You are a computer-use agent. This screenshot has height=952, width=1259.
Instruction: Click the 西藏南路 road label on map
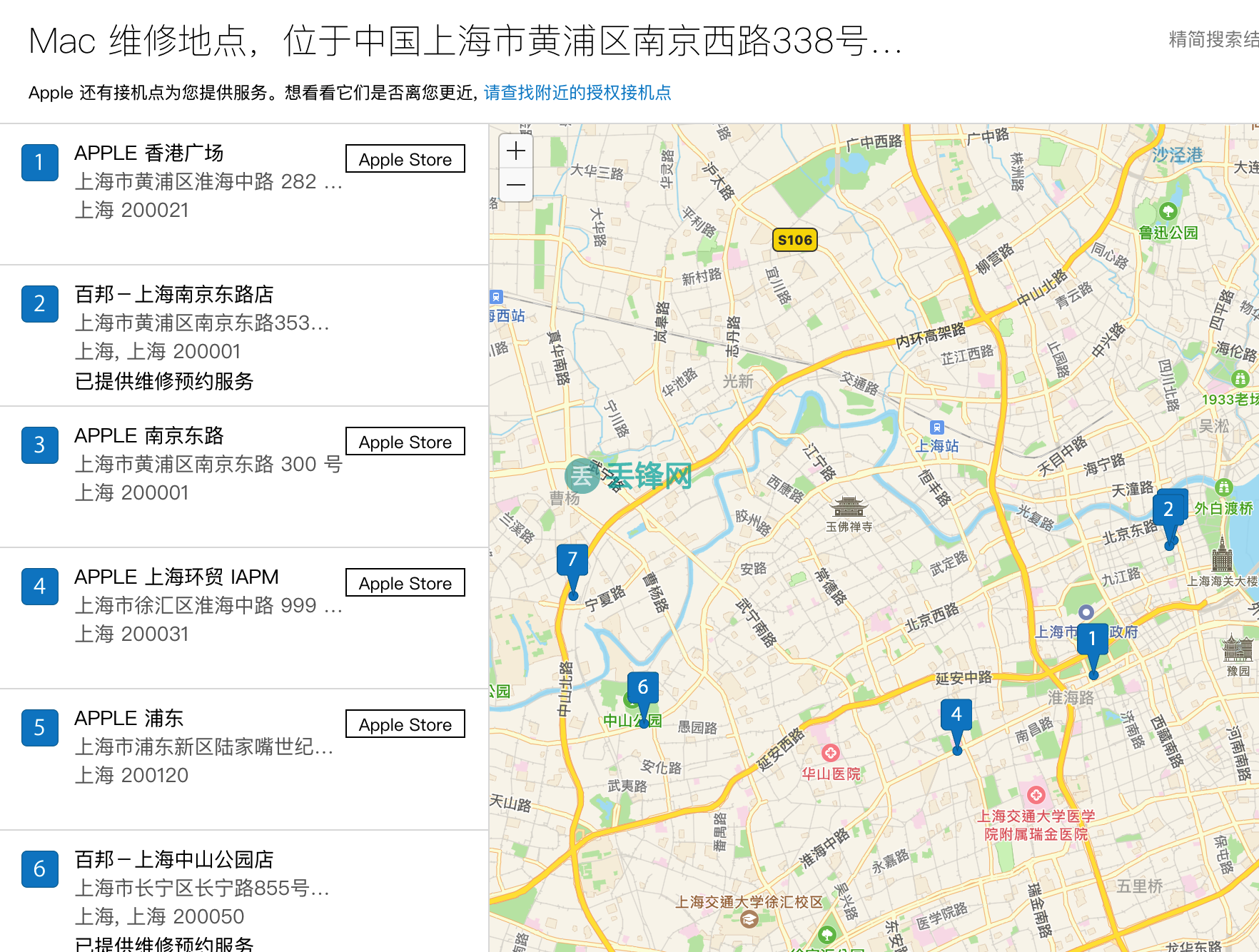[x=1166, y=741]
